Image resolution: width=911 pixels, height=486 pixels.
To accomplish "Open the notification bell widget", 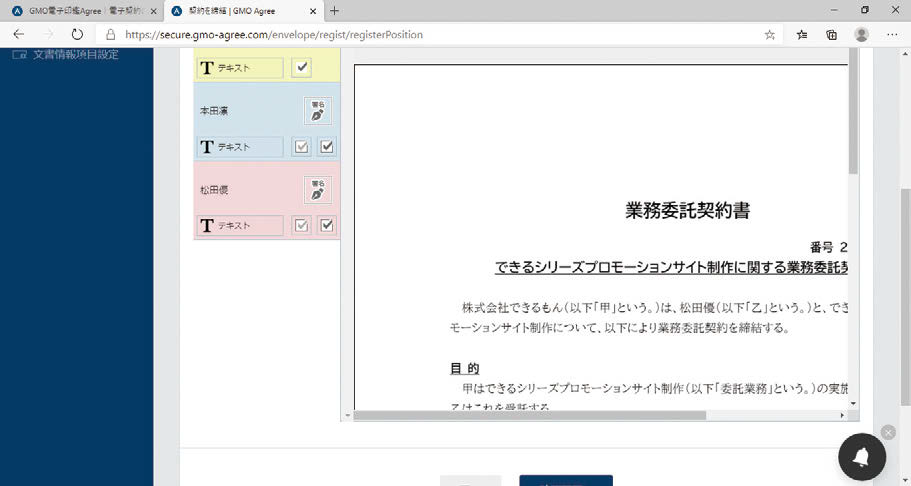I will coord(862,457).
